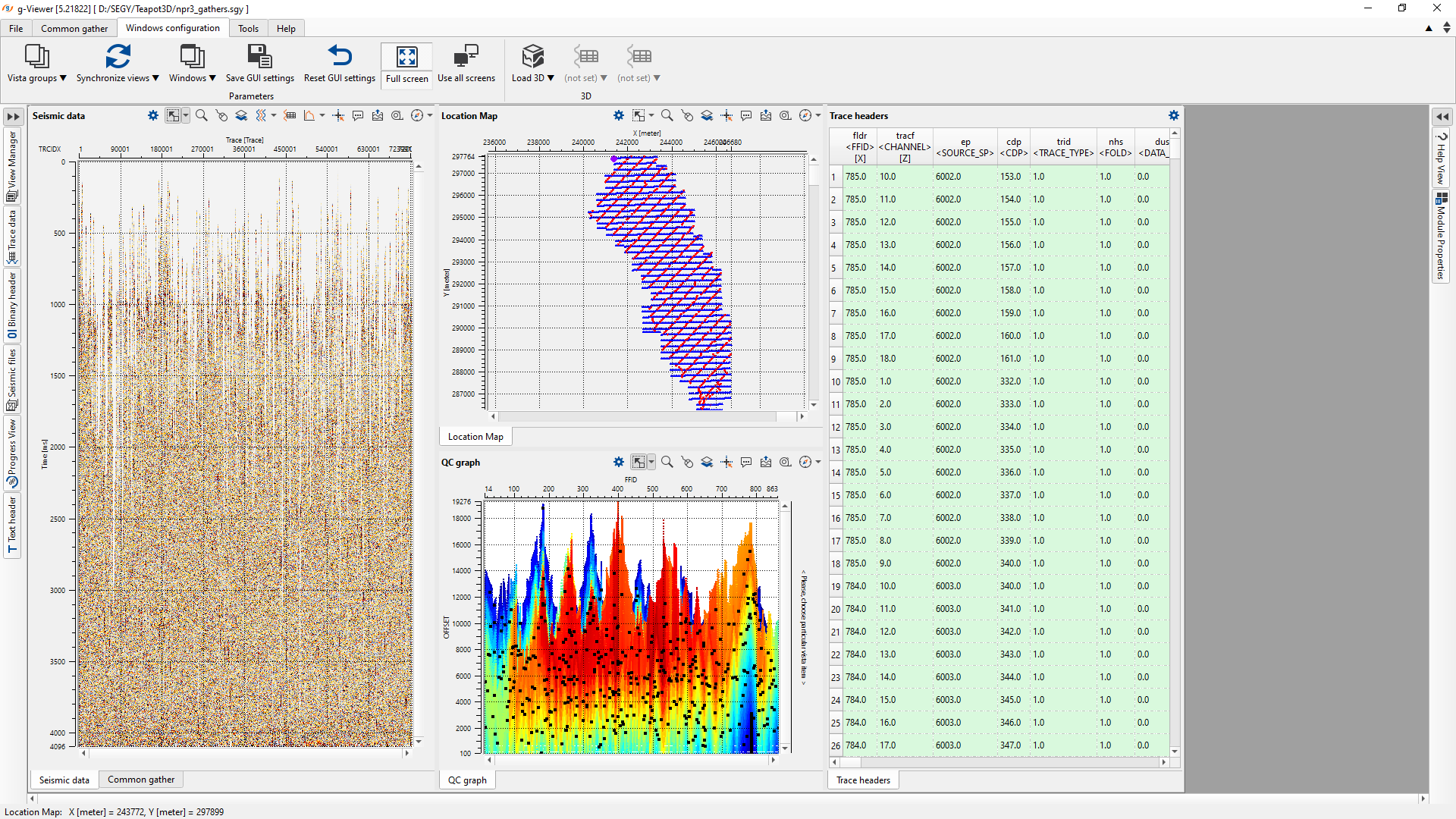Toggle selection mode button in Seismic data toolbar
This screenshot has height=819, width=1456.
[x=174, y=115]
